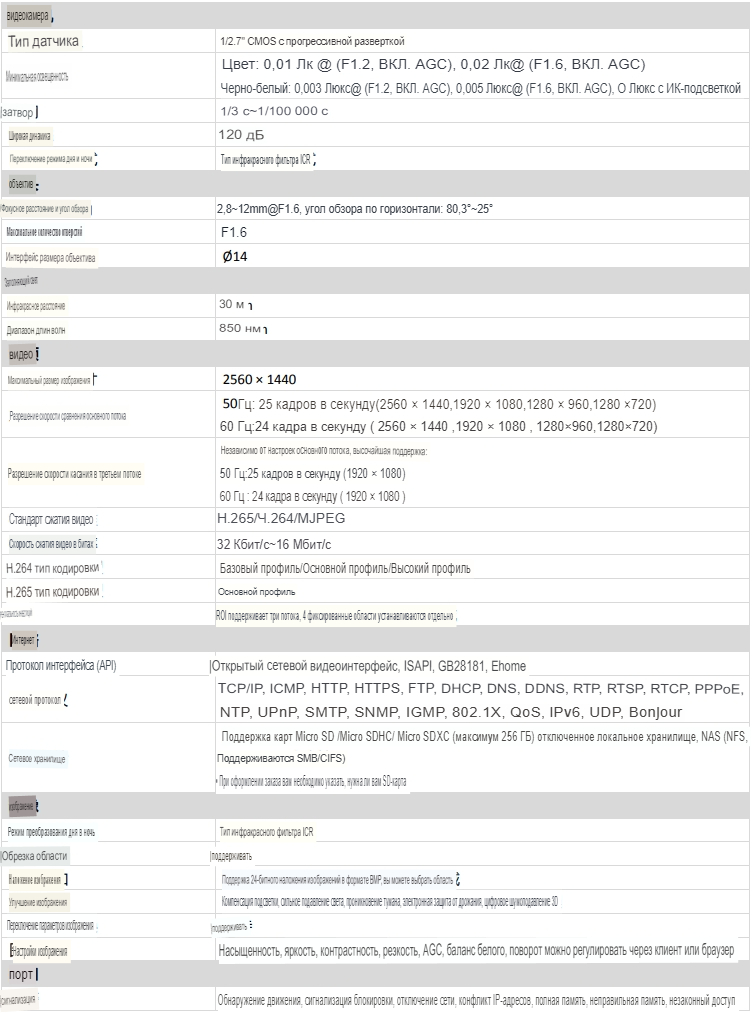Select the "H.265/Ч.264/MJPEG" compression value
Viewport: 754px width, 1013px height.
click(281, 519)
